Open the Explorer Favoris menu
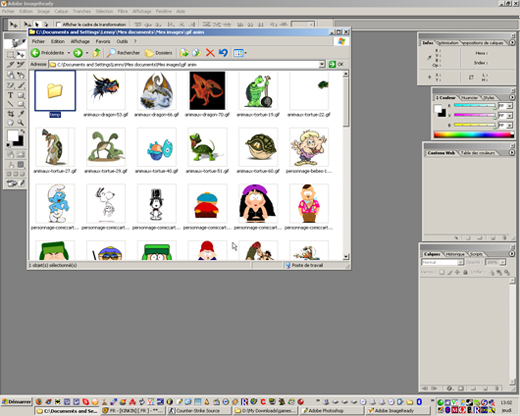The height and width of the screenshot is (416, 520). point(103,41)
